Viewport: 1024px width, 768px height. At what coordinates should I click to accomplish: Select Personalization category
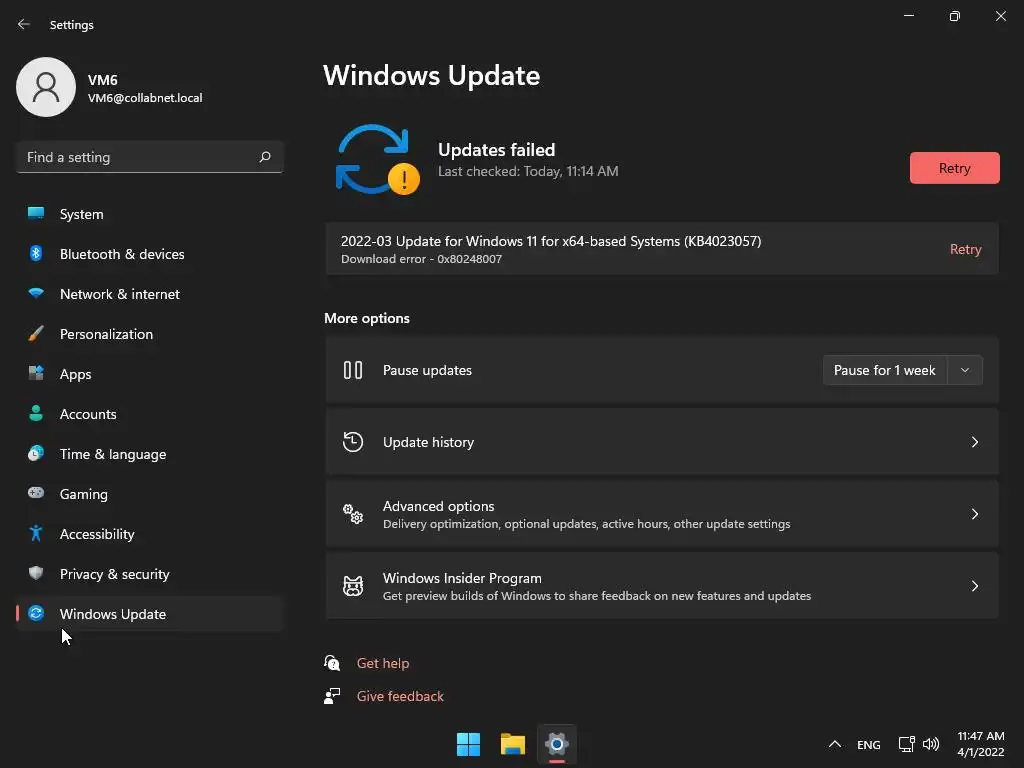coord(150,334)
